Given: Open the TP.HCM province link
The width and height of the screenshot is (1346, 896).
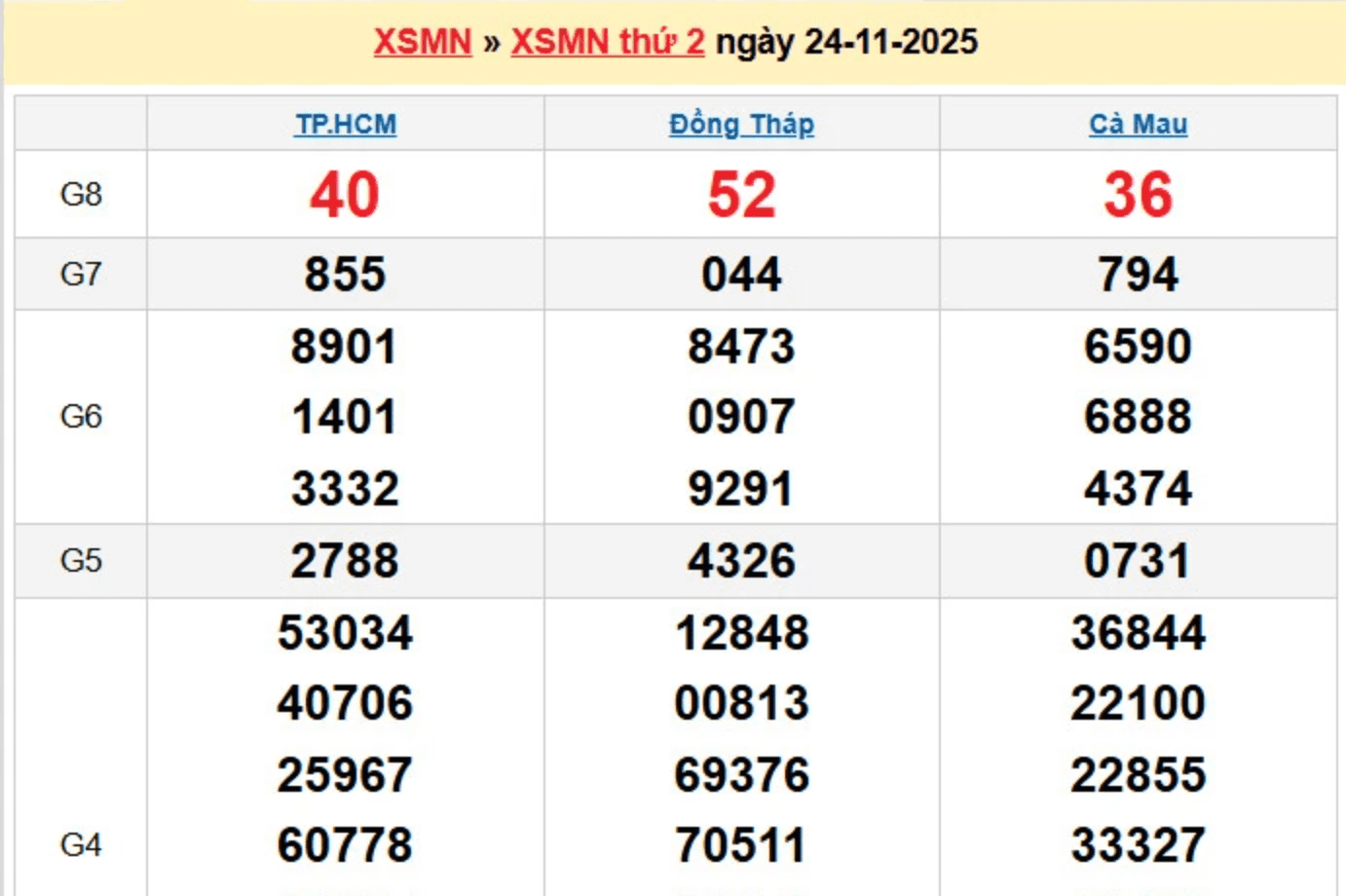Looking at the screenshot, I should click(346, 125).
